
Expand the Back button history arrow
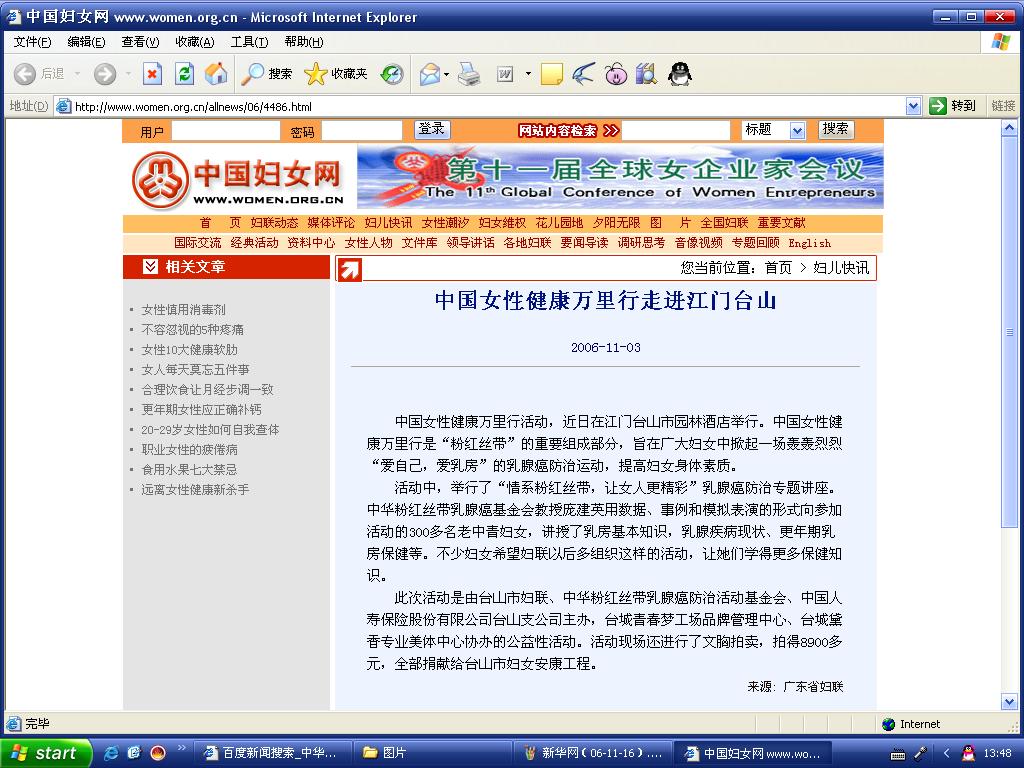click(x=77, y=74)
